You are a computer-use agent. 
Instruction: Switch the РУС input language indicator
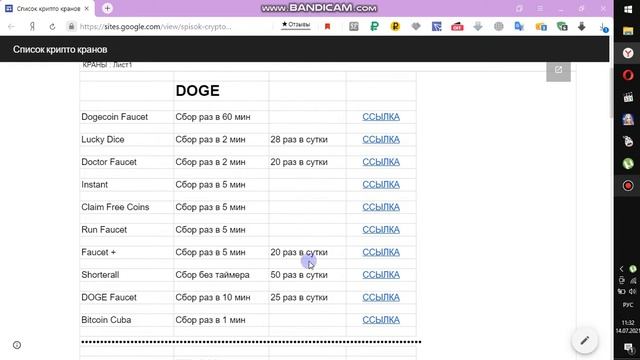(x=628, y=305)
